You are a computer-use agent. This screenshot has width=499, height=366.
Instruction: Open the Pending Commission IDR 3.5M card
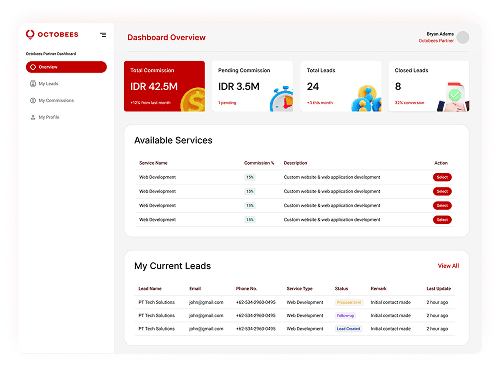pyautogui.click(x=252, y=86)
